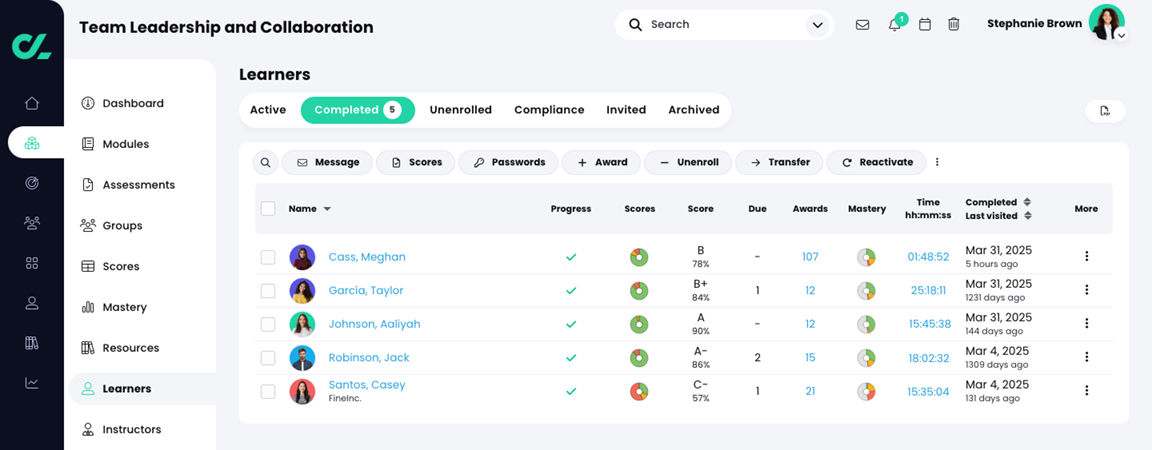Image resolution: width=1152 pixels, height=450 pixels.
Task: Open notifications bell icon
Action: tap(894, 25)
